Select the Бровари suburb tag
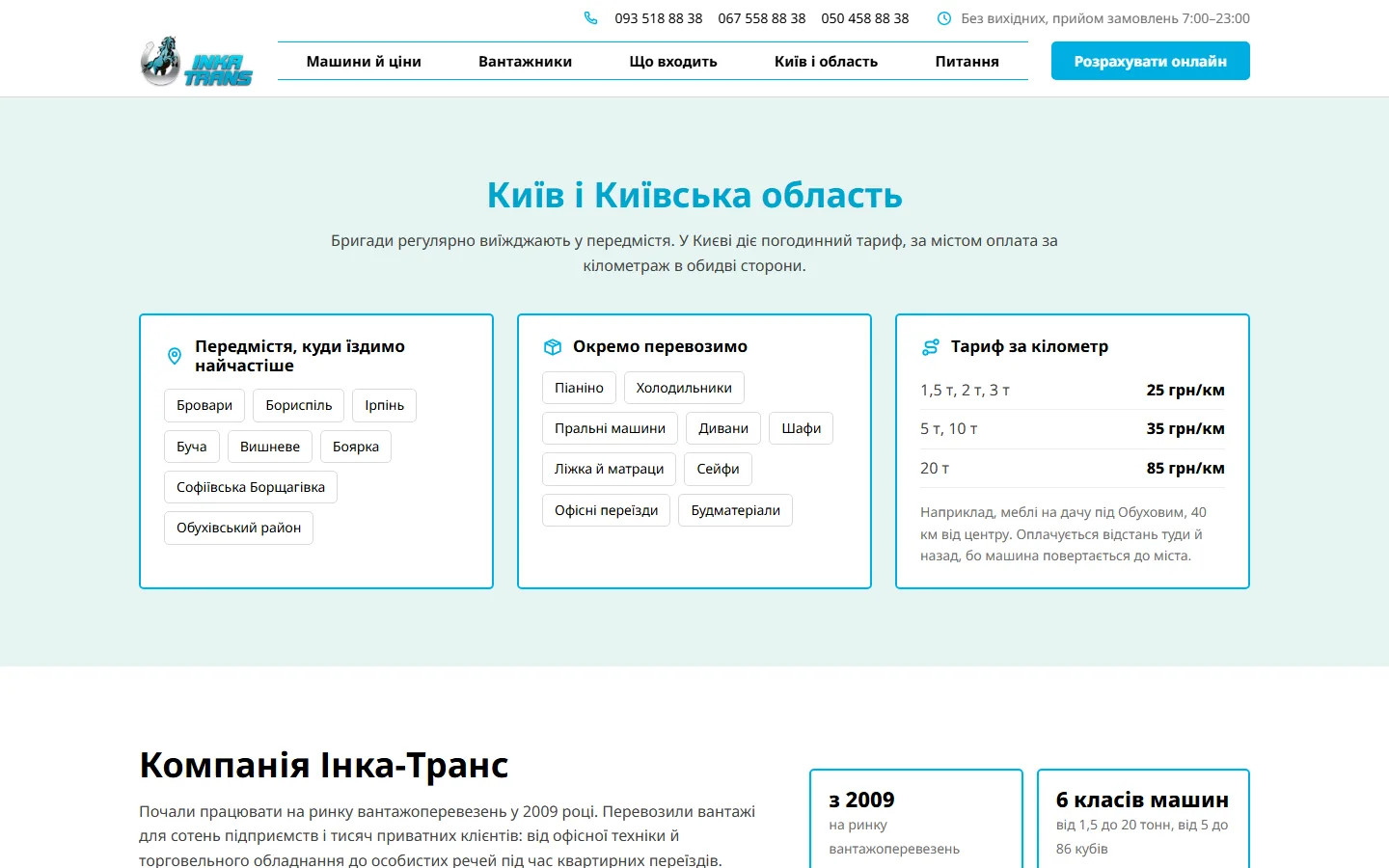The width and height of the screenshot is (1389, 868). (x=204, y=406)
